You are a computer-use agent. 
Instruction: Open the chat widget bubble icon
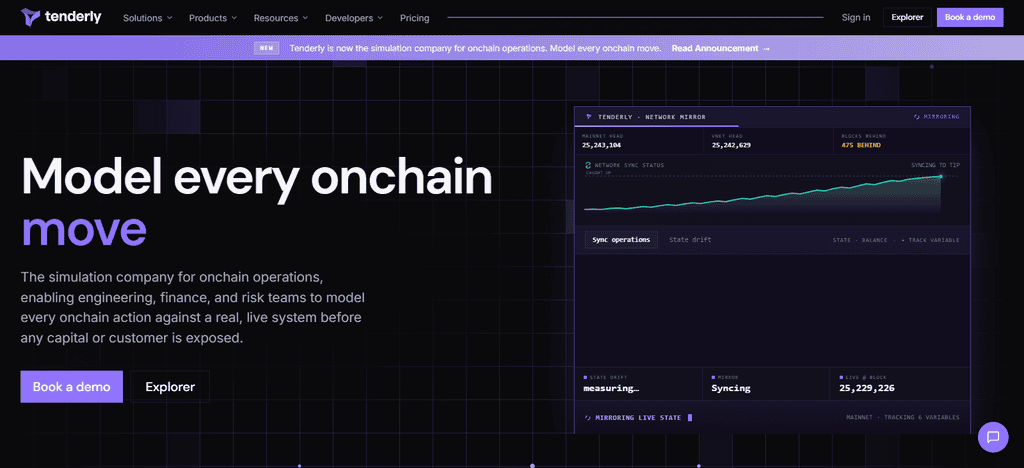(993, 437)
